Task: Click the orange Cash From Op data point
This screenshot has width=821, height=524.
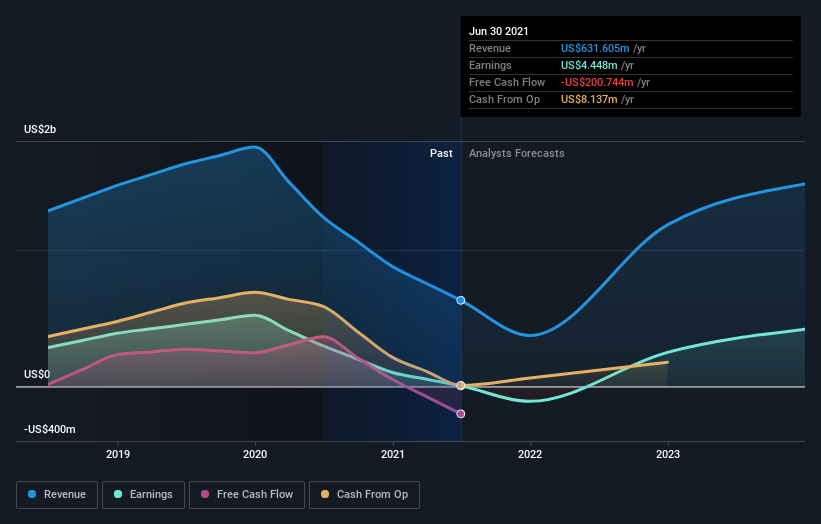Action: [461, 386]
